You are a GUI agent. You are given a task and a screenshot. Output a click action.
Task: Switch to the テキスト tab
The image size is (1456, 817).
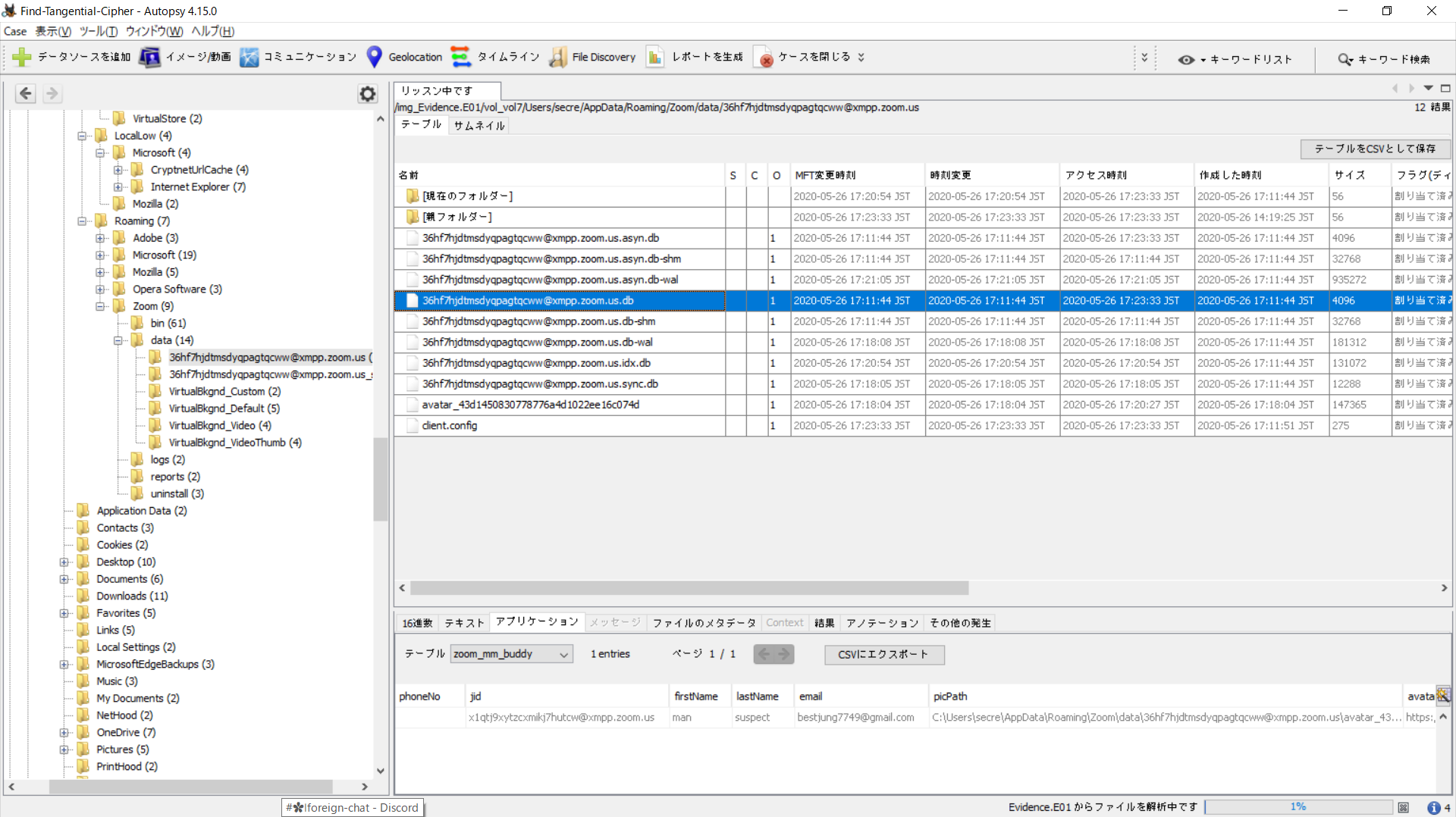(x=465, y=623)
